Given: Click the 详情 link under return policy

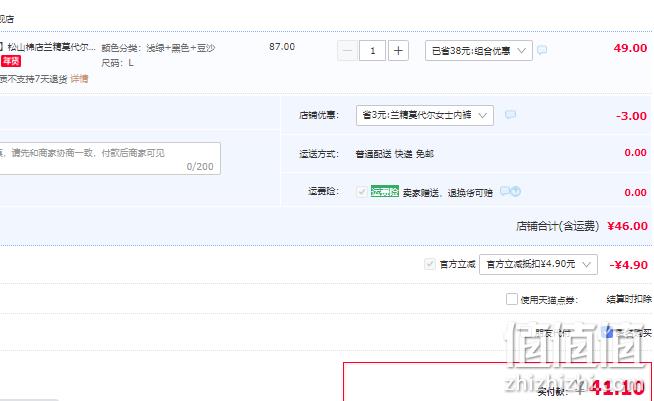Looking at the screenshot, I should pyautogui.click(x=79, y=79).
